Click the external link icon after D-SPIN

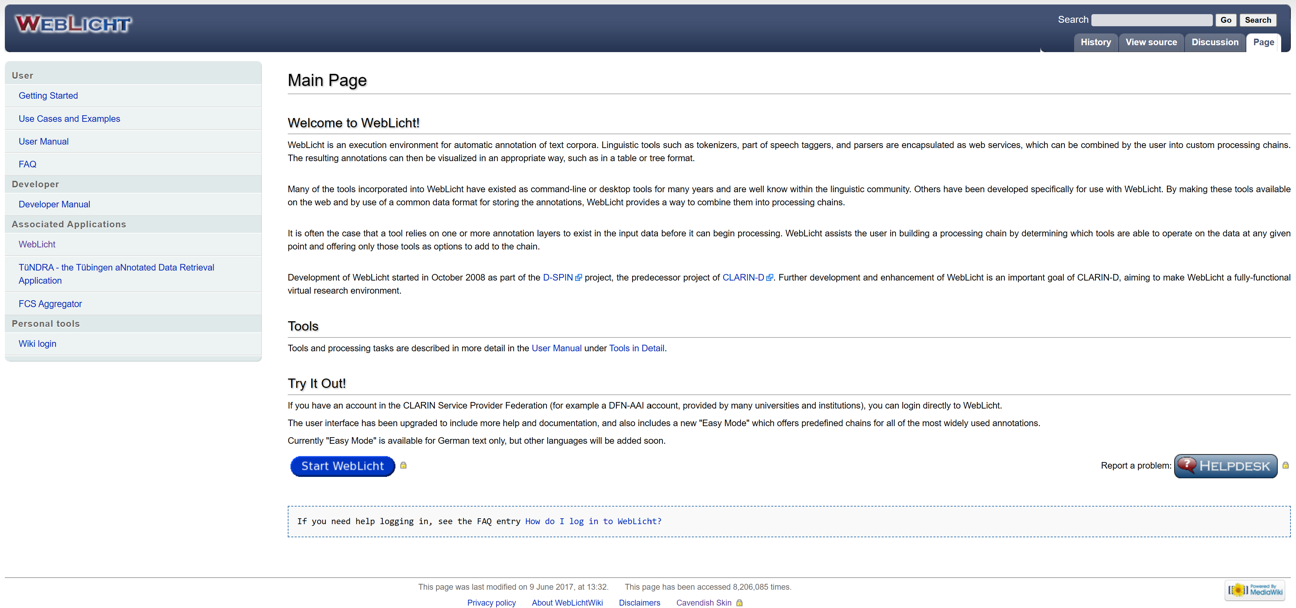(578, 277)
